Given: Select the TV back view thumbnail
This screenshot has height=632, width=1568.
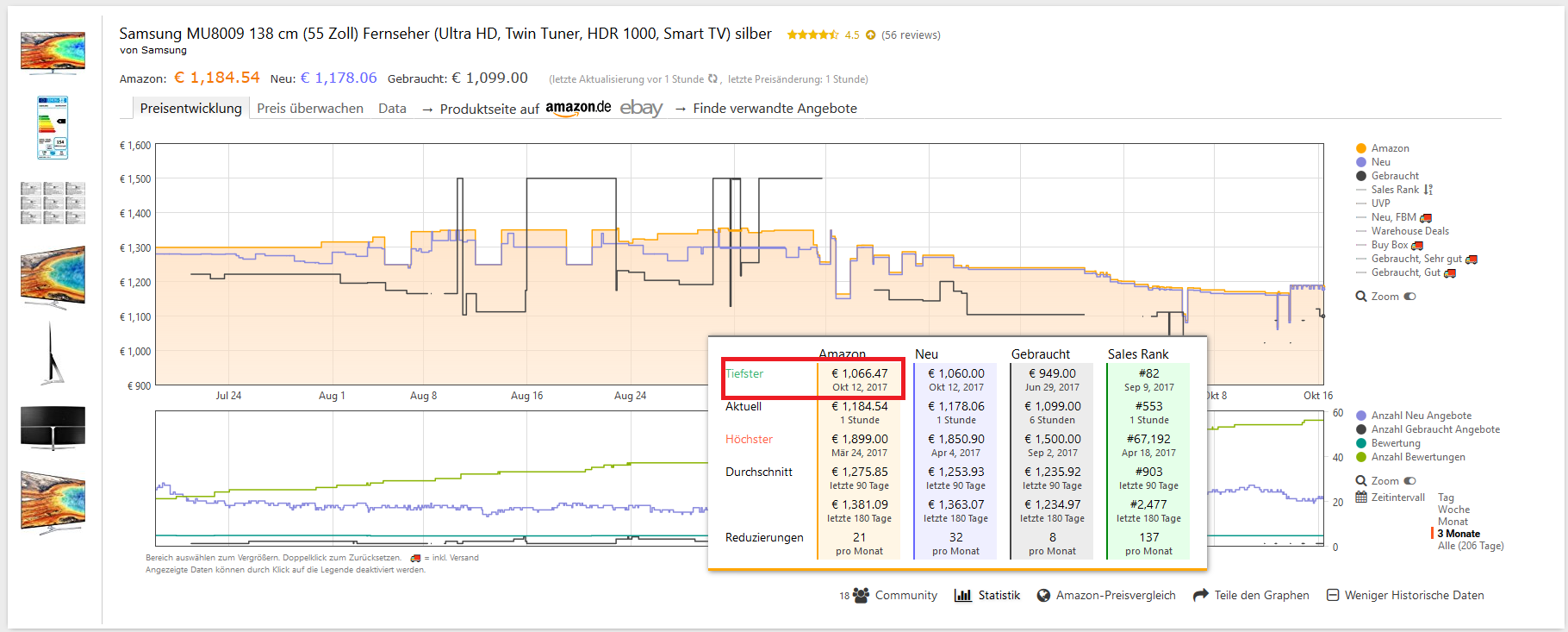Looking at the screenshot, I should pos(53,428).
